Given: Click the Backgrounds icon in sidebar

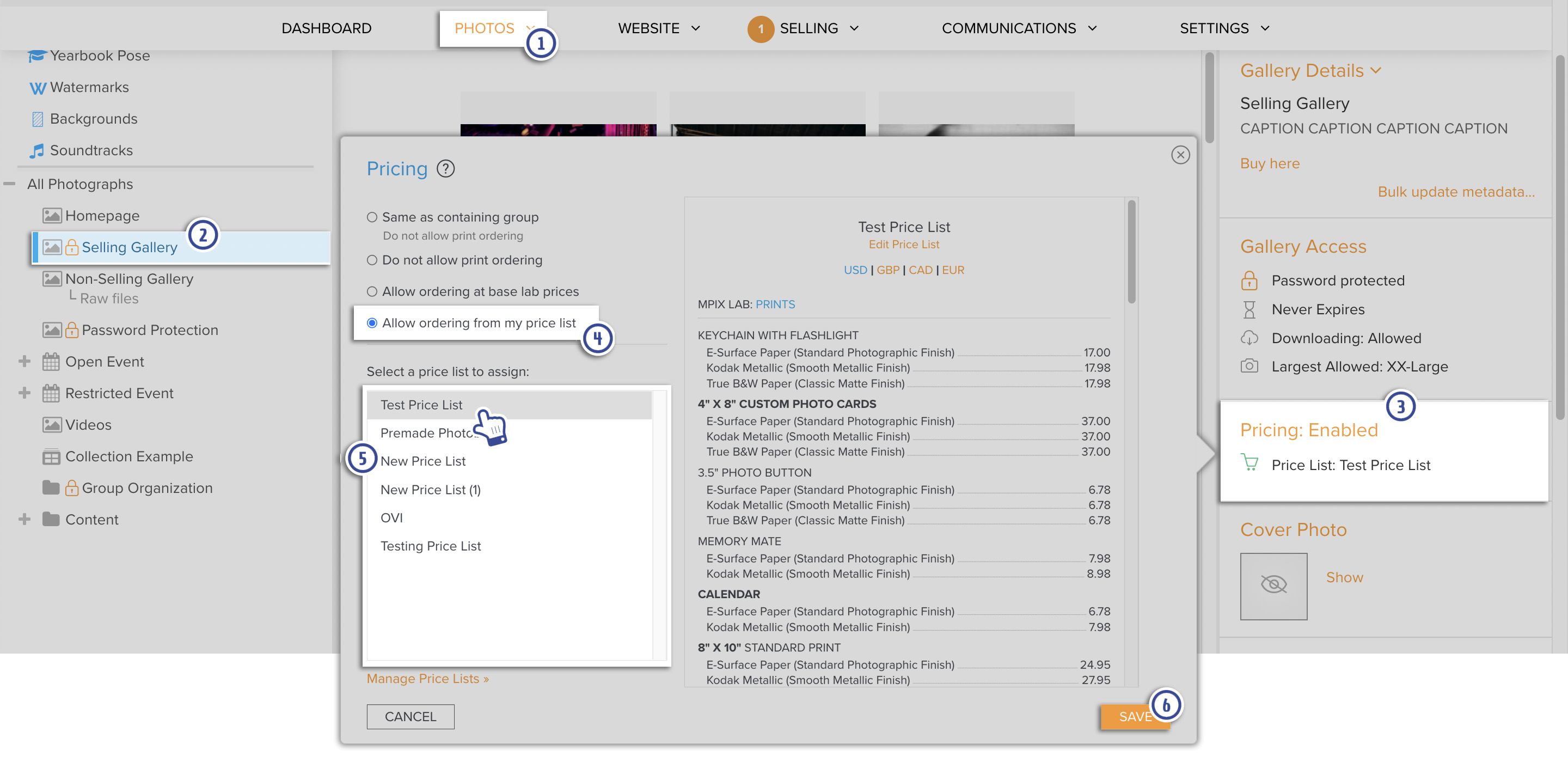Looking at the screenshot, I should 37,119.
